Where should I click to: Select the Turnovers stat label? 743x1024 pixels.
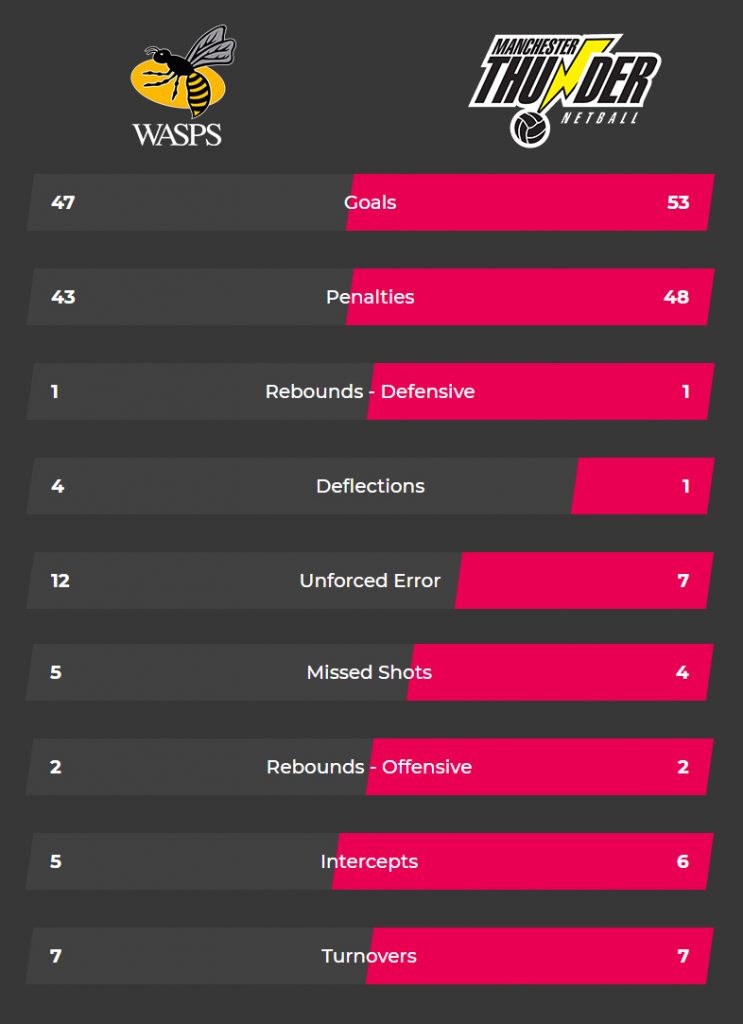pos(370,956)
